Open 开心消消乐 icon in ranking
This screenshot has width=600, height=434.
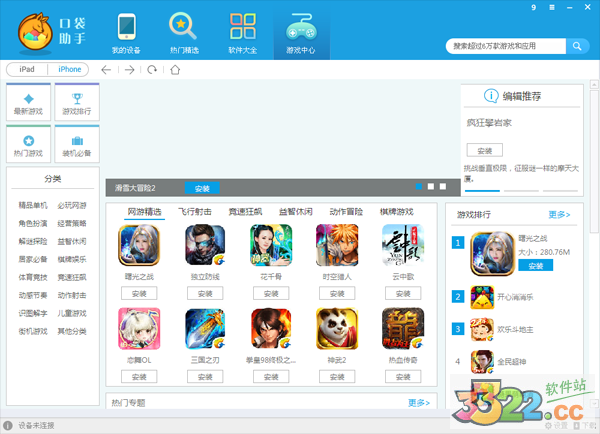pyautogui.click(x=482, y=297)
